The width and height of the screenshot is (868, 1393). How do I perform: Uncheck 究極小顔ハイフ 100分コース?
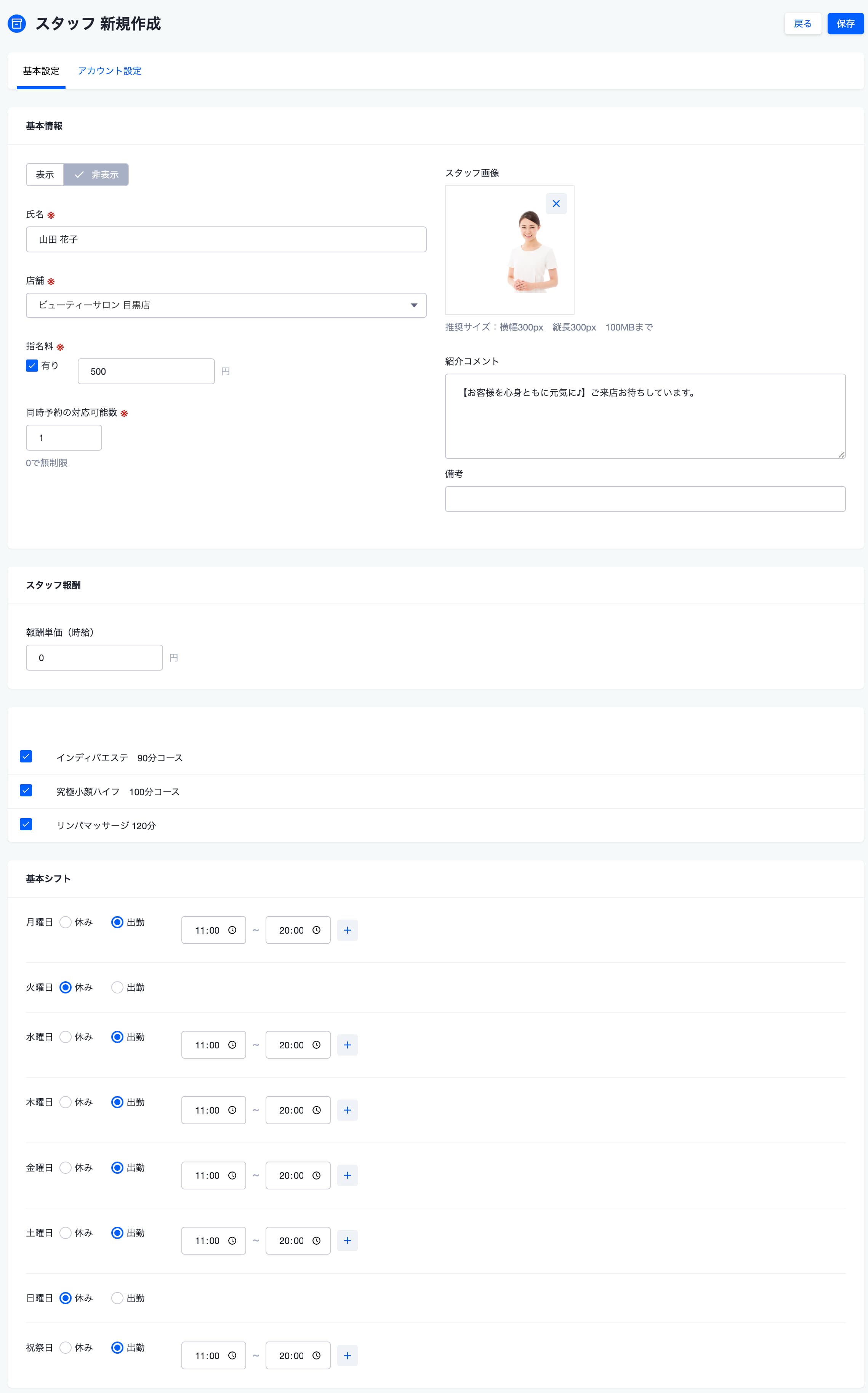(26, 790)
